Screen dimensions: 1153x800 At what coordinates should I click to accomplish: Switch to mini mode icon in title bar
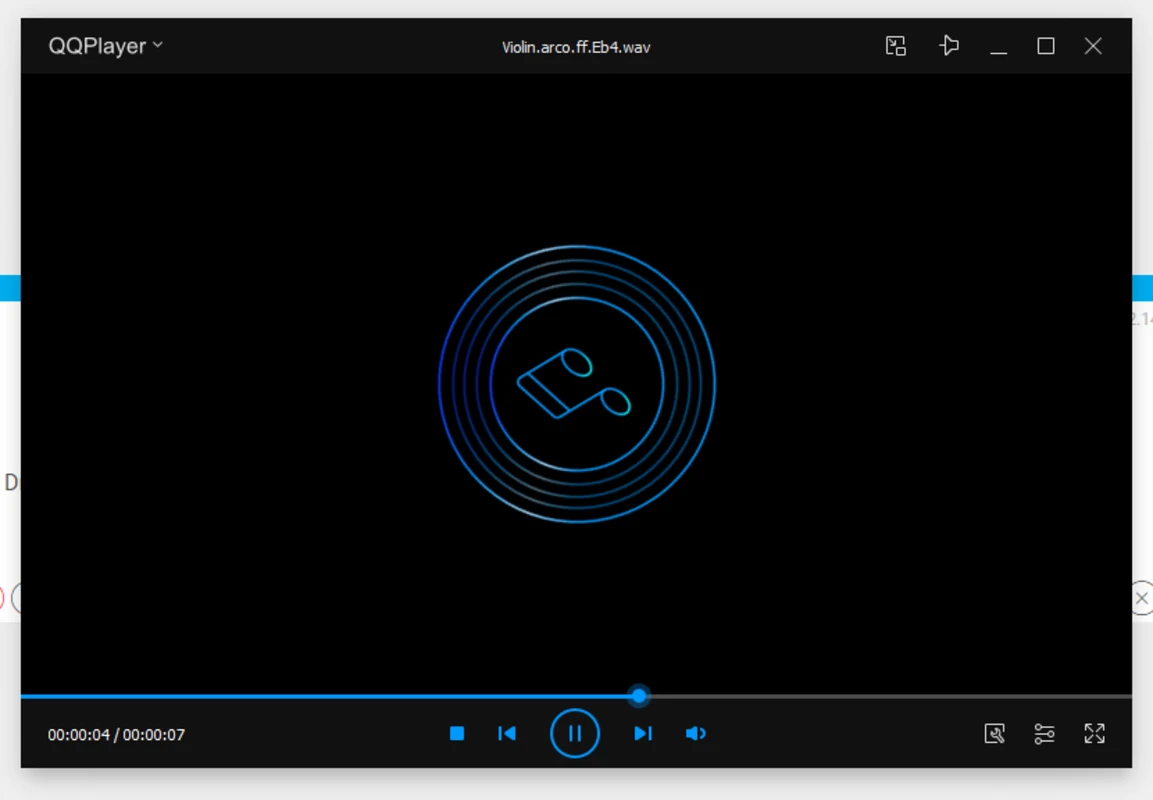coord(895,46)
